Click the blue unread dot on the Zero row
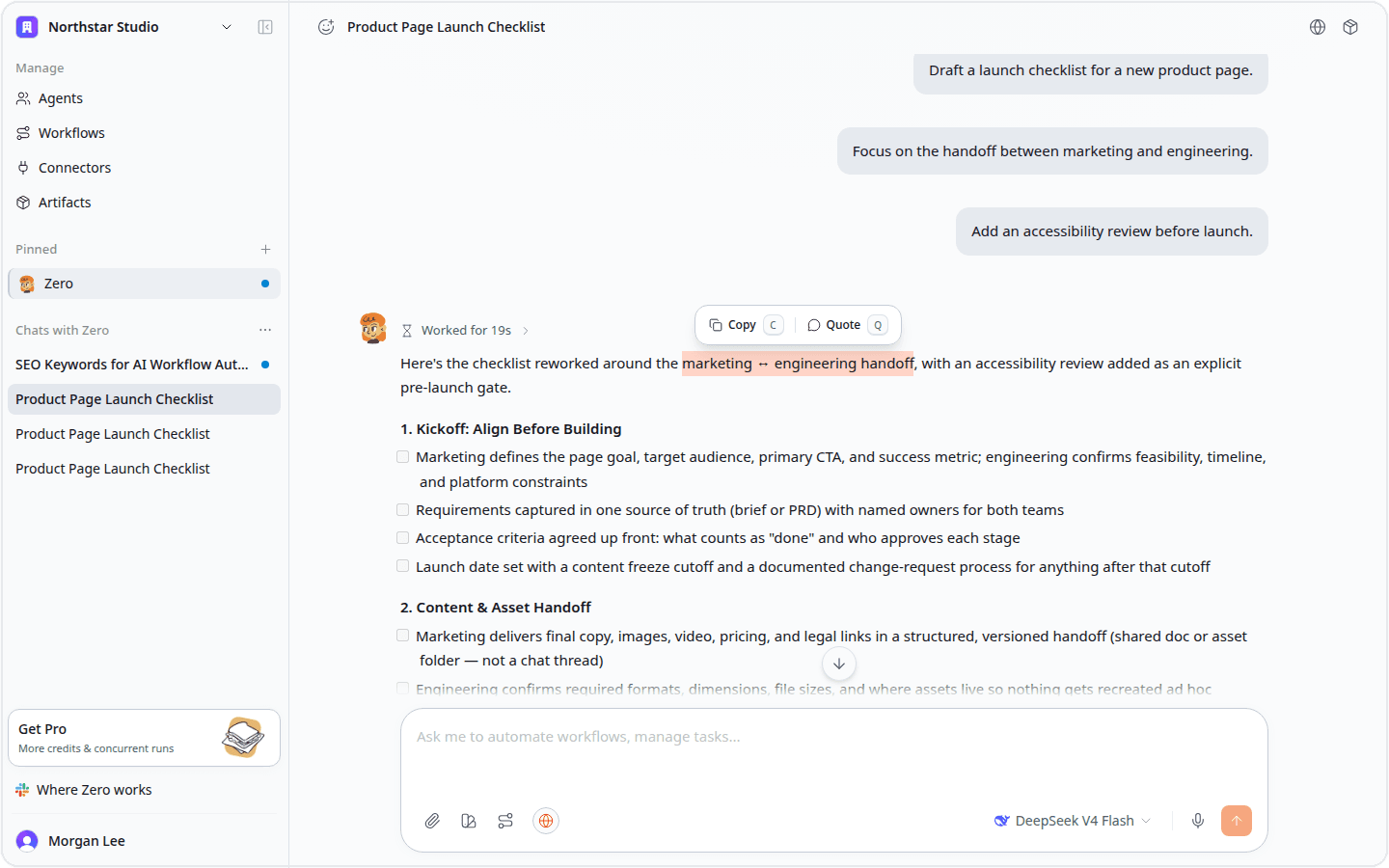1389x868 pixels. click(265, 284)
